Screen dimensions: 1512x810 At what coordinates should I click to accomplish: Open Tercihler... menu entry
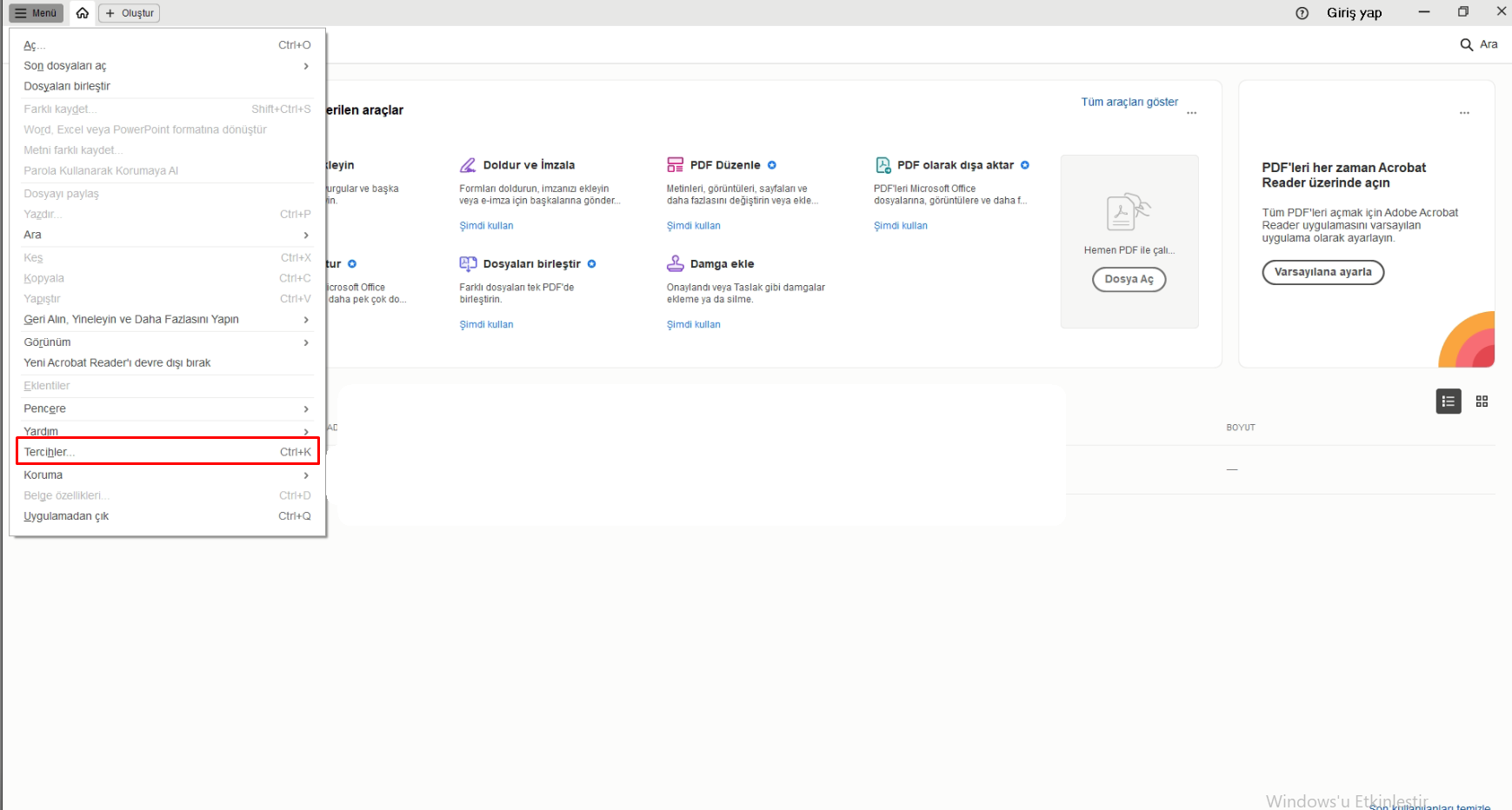[x=167, y=452]
